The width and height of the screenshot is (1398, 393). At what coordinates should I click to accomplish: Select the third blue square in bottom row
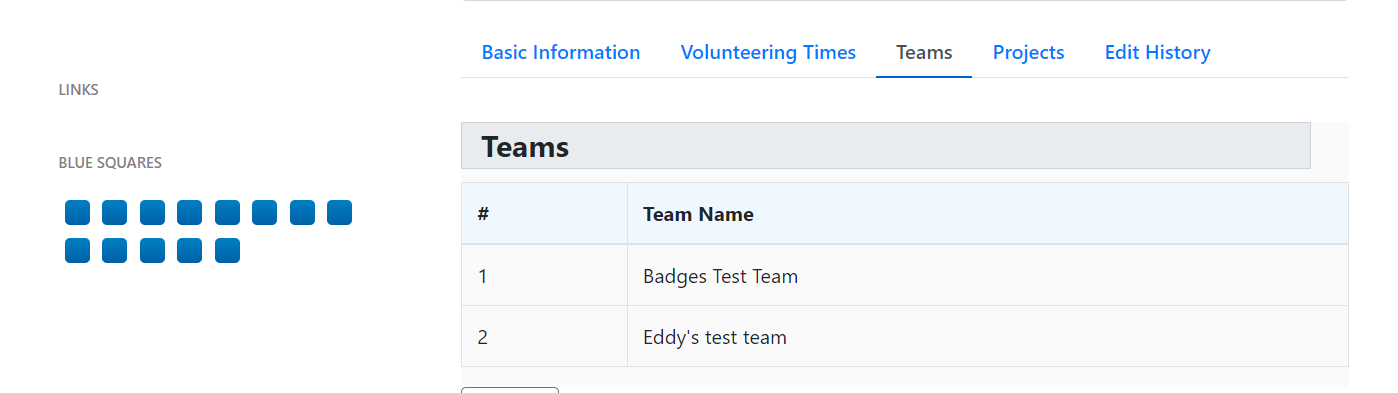click(152, 251)
